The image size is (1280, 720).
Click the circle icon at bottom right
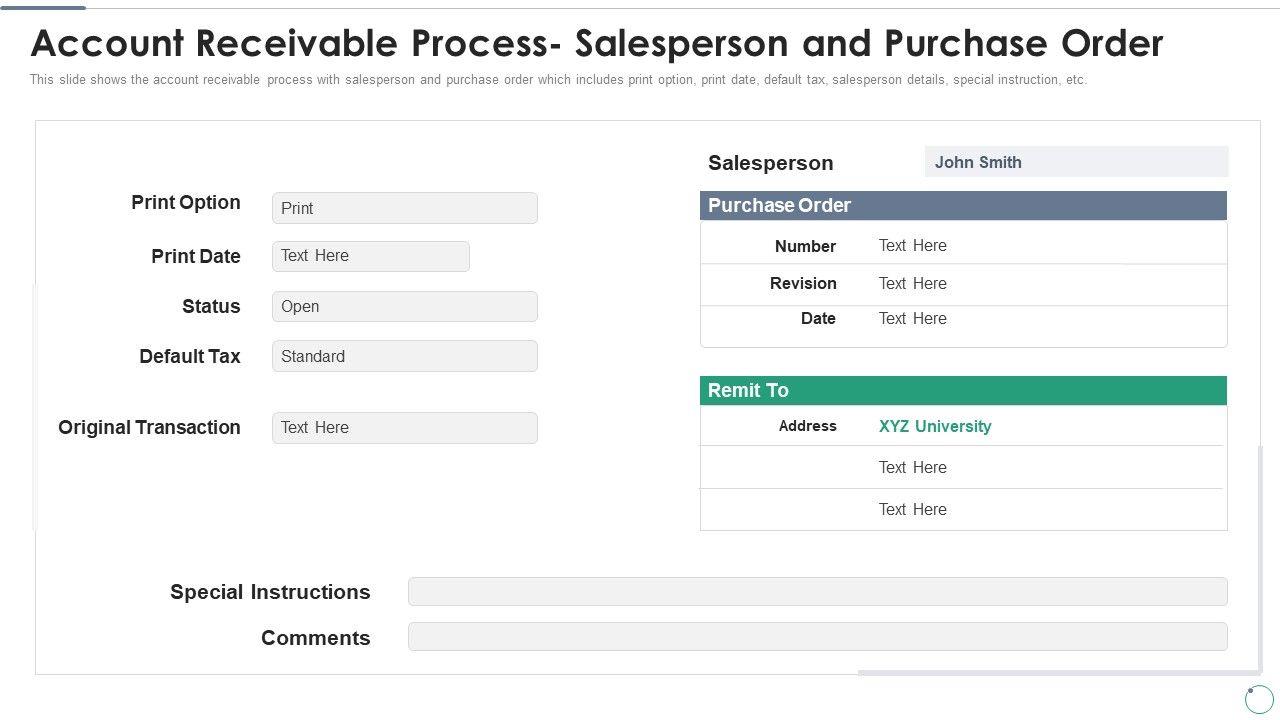pyautogui.click(x=1259, y=698)
